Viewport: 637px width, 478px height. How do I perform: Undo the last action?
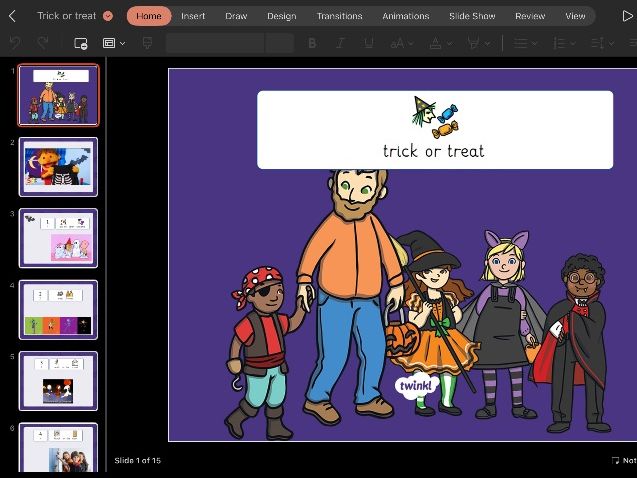click(x=15, y=43)
